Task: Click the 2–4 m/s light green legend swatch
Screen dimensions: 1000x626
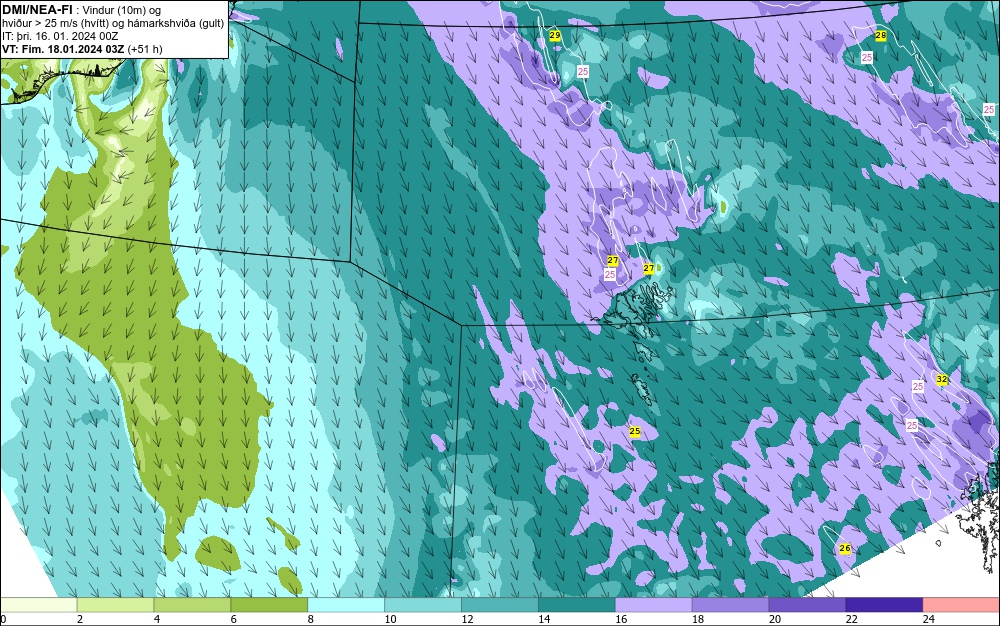Action: pos(115,604)
